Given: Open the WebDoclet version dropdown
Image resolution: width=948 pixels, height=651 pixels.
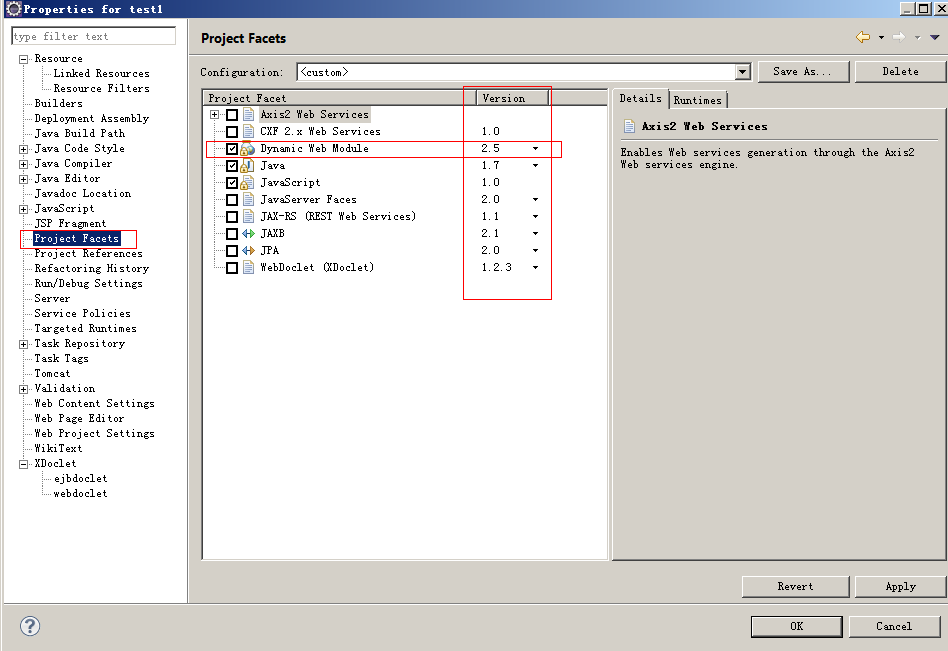Looking at the screenshot, I should 535,267.
